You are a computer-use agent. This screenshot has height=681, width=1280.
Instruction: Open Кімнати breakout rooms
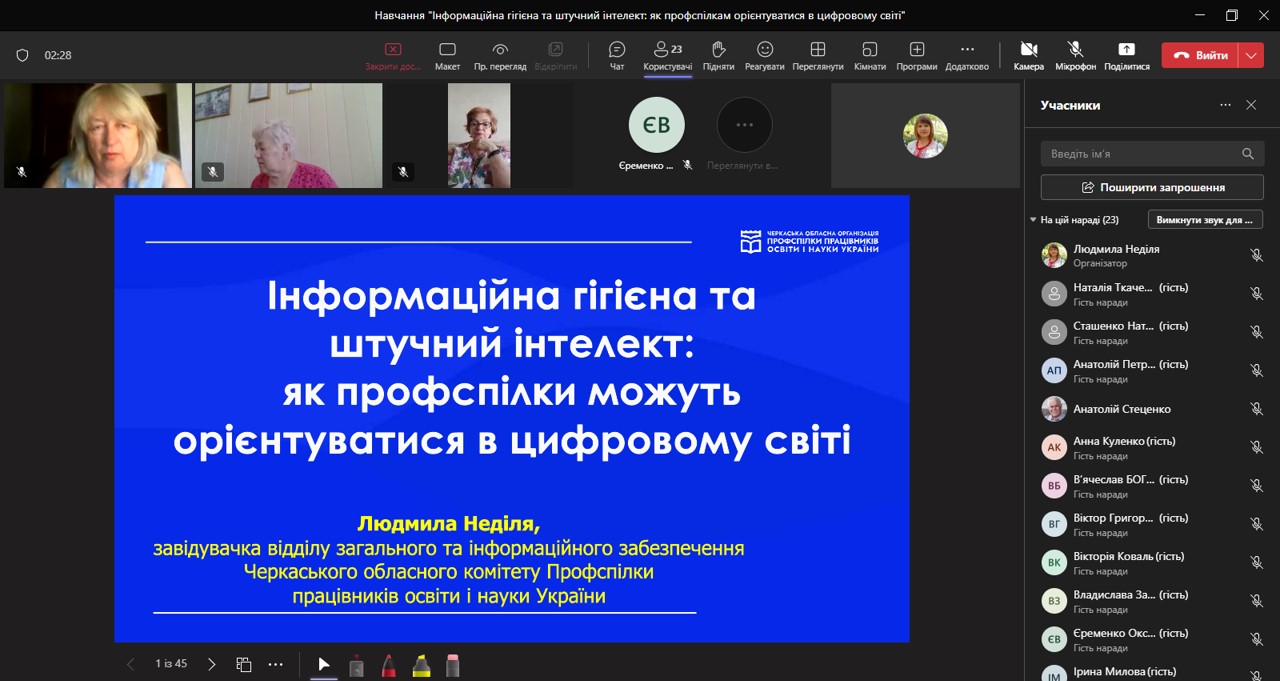click(869, 56)
